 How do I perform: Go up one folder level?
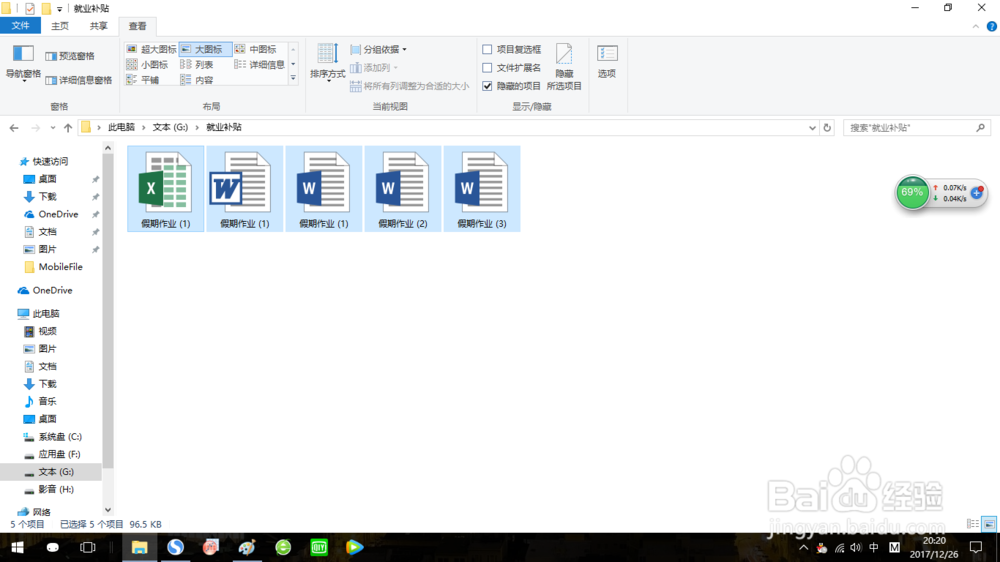(x=68, y=128)
